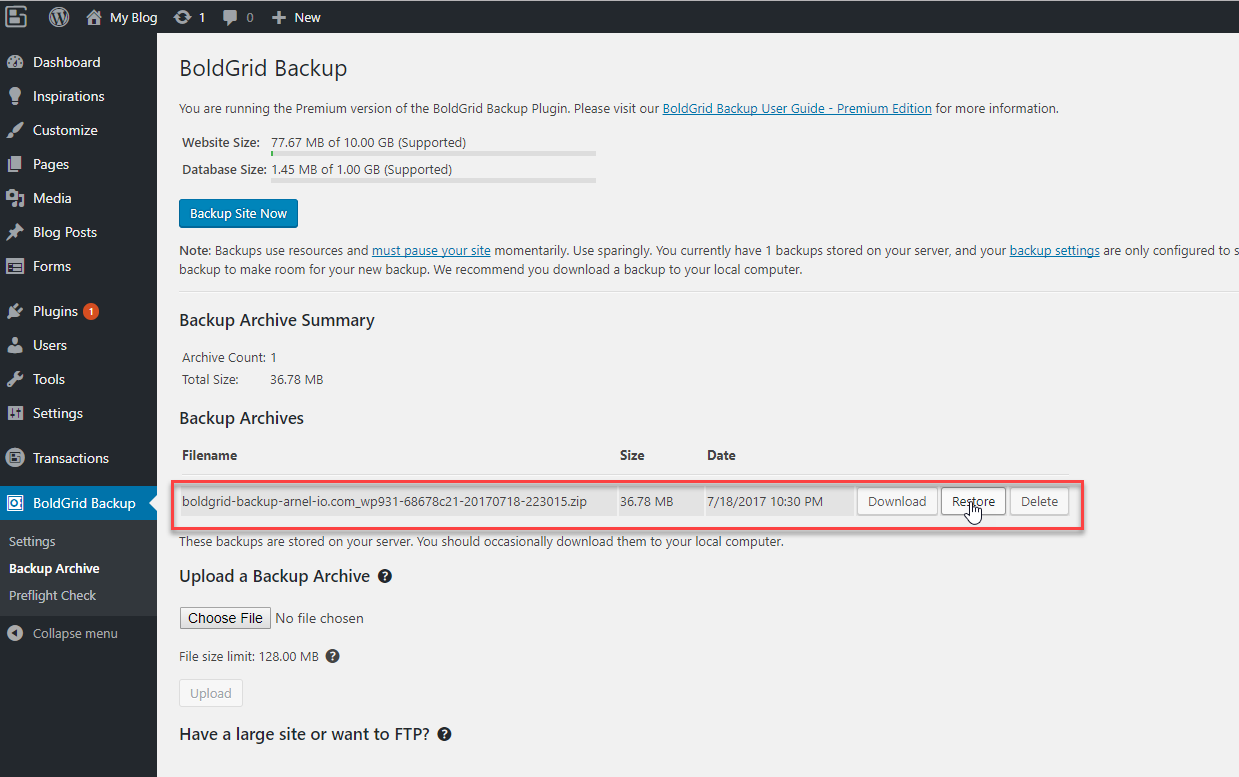The image size is (1239, 777).
Task: Click the Users person icon
Action: [15, 345]
